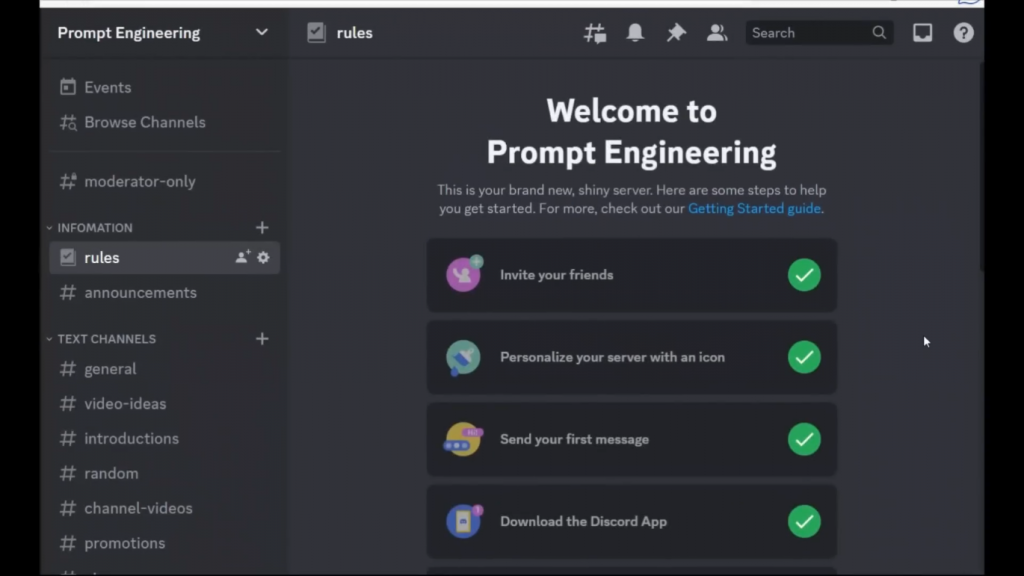Click the green check for Invite your friends

pyautogui.click(x=804, y=275)
